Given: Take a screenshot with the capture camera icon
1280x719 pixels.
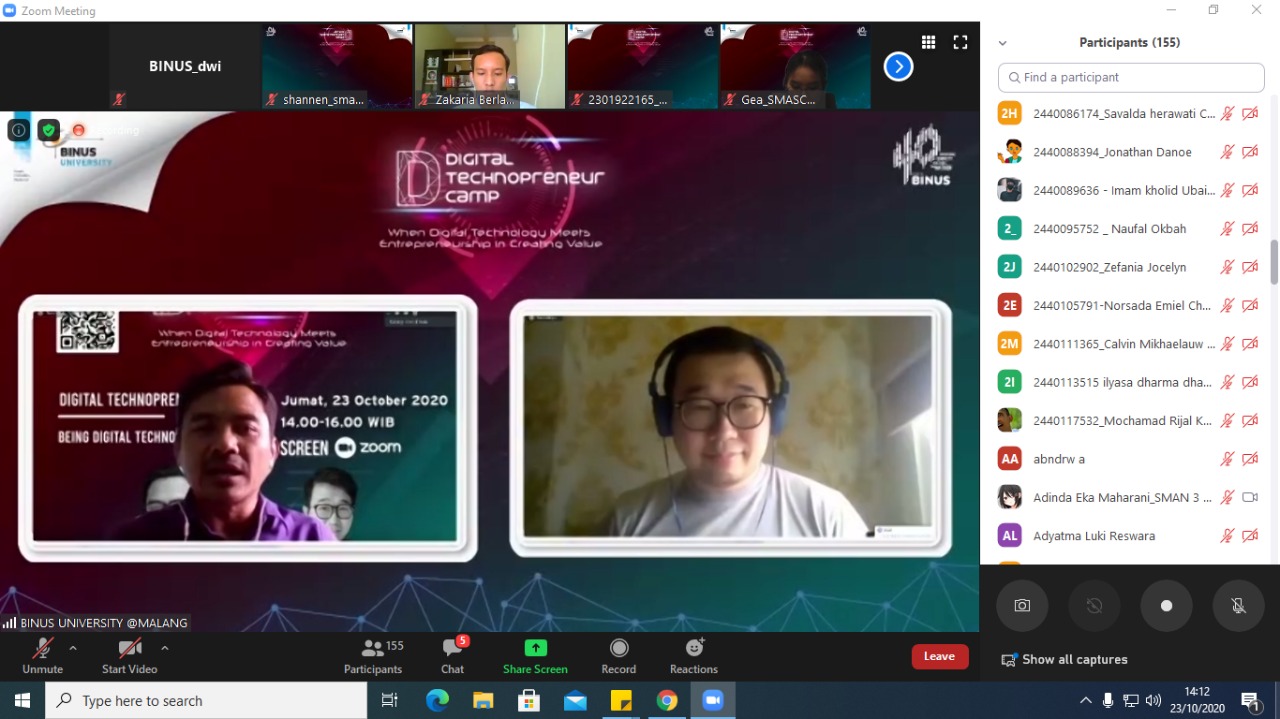Looking at the screenshot, I should [1022, 606].
